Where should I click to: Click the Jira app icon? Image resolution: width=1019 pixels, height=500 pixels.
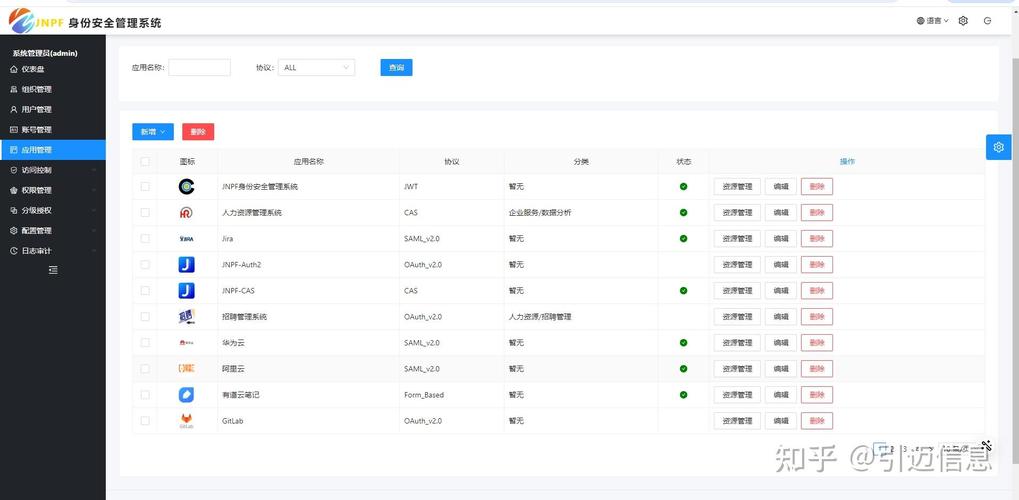click(187, 239)
